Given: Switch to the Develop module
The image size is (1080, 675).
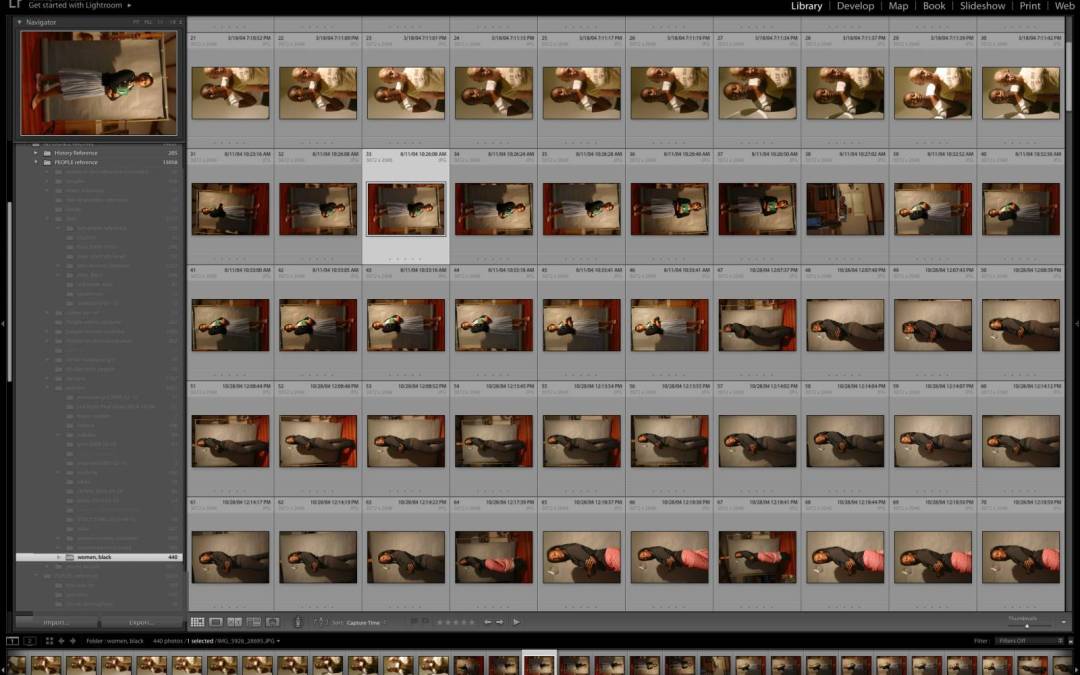Looking at the screenshot, I should (855, 6).
